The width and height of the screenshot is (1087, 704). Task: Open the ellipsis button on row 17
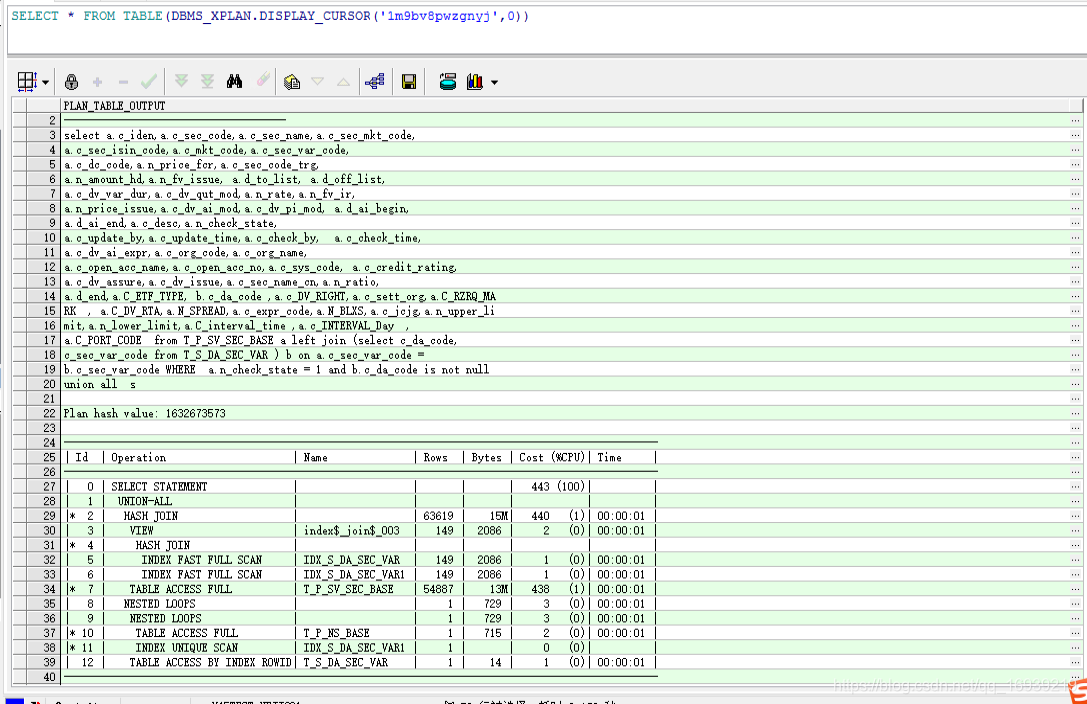tap(1075, 340)
